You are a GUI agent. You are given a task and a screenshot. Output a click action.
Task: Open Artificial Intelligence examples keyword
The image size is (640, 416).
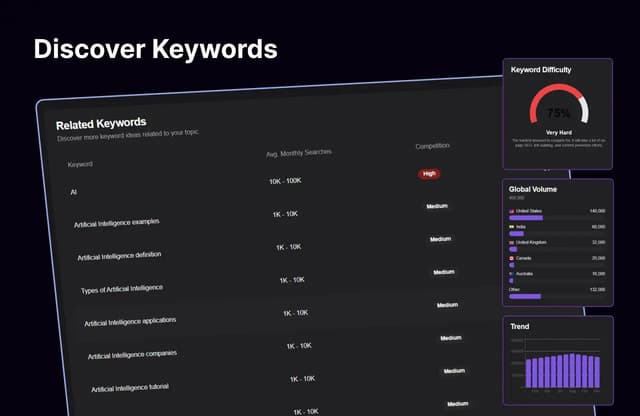click(116, 222)
